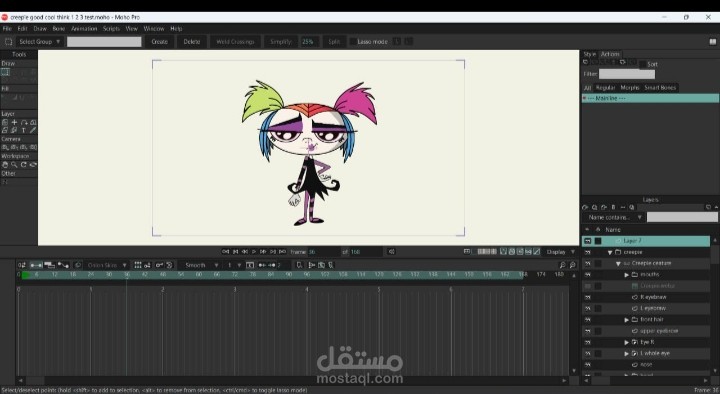Screen dimensions: 720x394
Task: Click the Delete Layer trash icon
Action: (613, 208)
